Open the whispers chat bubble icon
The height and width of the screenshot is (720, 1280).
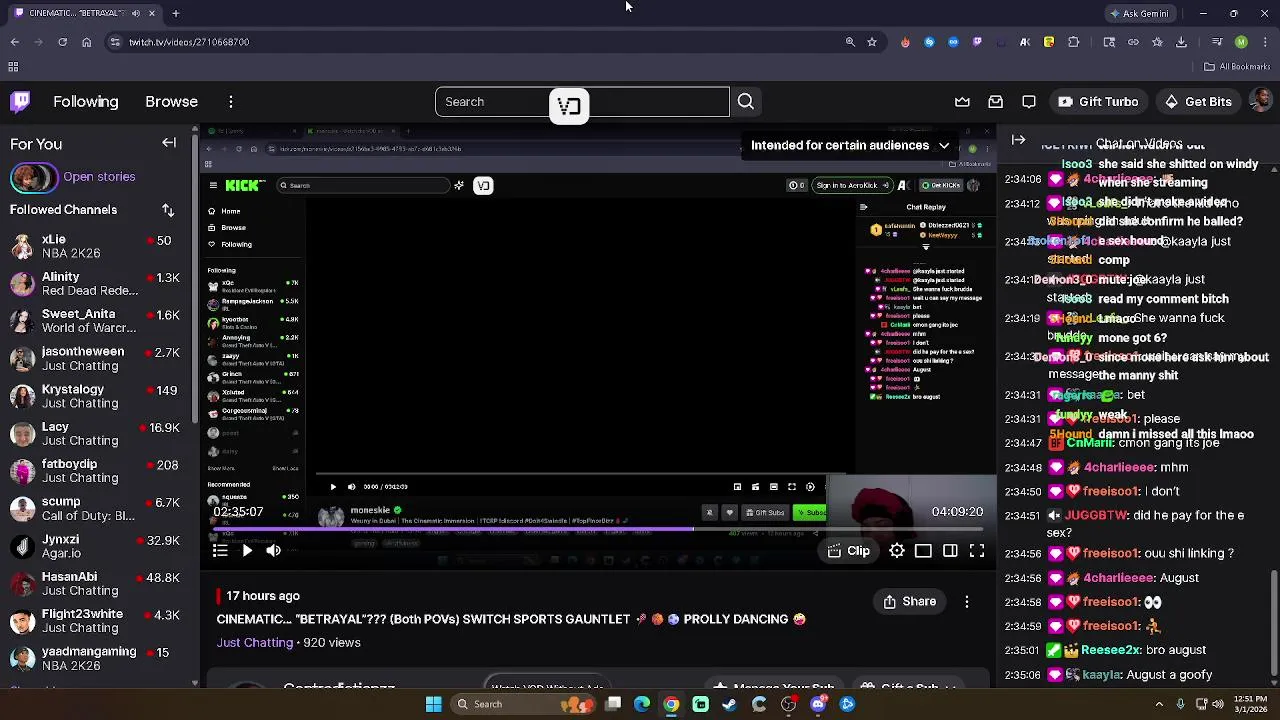(x=1029, y=102)
